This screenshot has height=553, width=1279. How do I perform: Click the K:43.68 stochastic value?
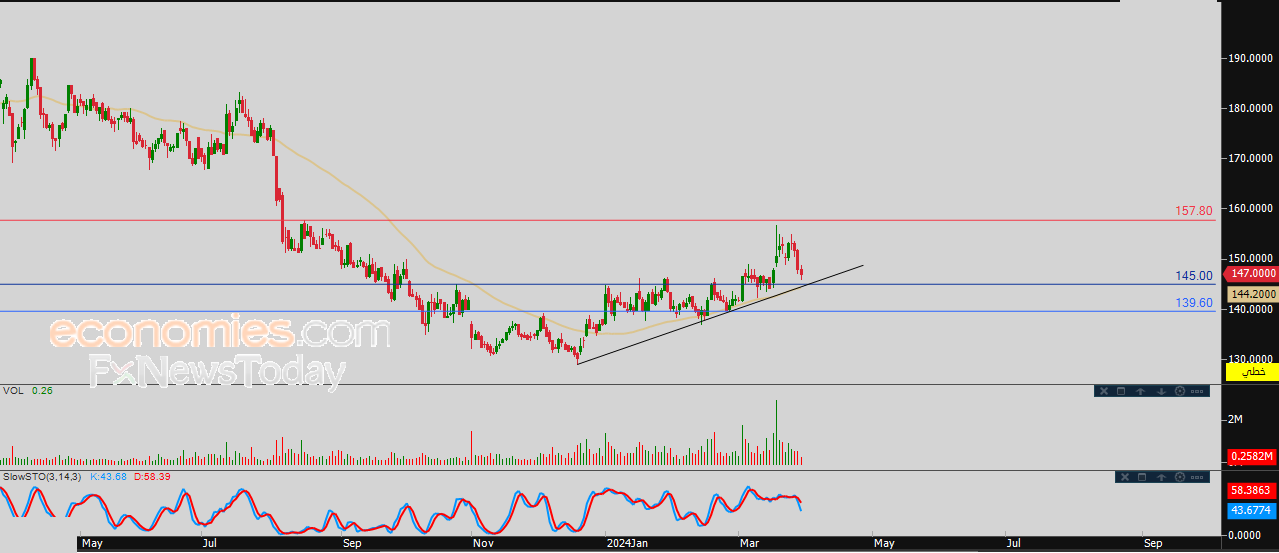pos(109,476)
